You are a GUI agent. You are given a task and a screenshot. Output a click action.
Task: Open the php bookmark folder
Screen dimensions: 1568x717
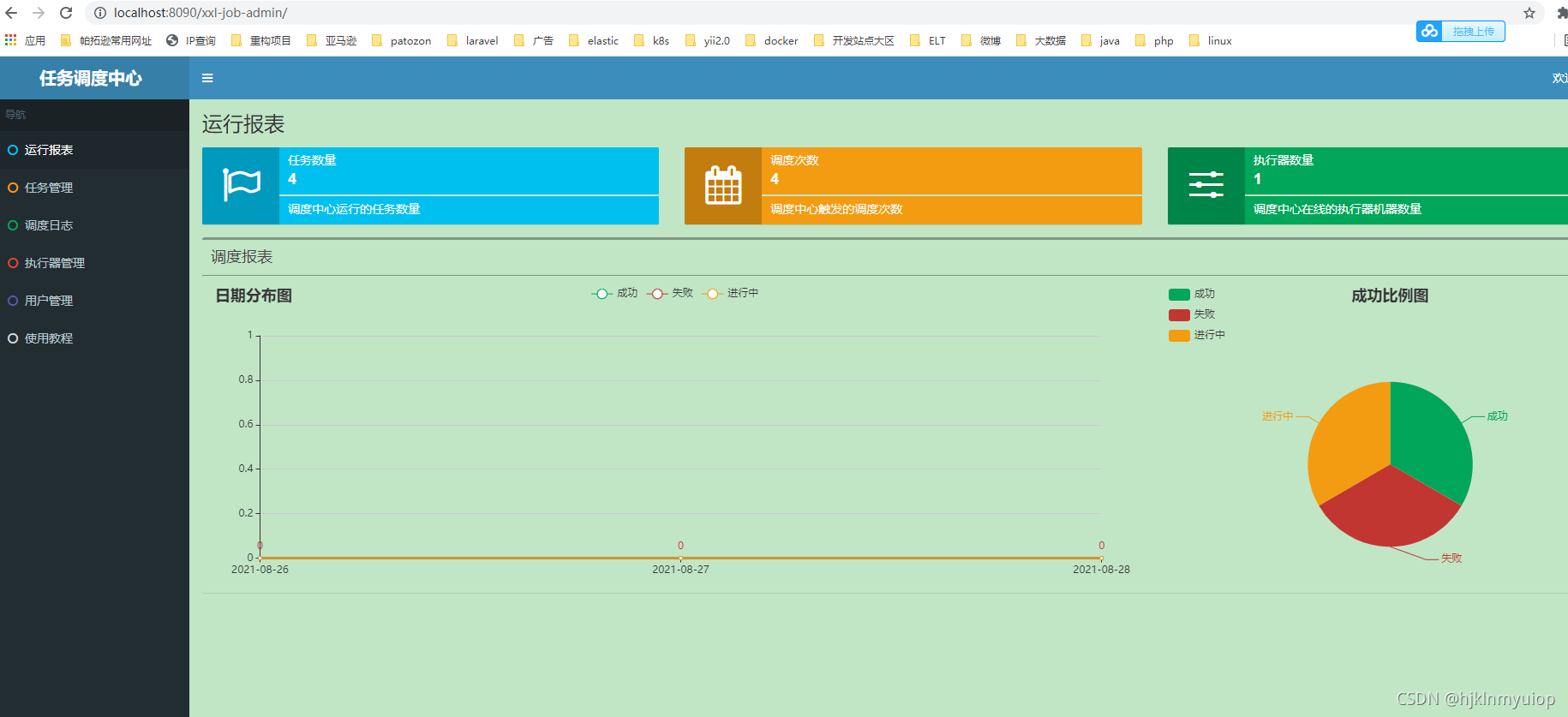[1154, 40]
